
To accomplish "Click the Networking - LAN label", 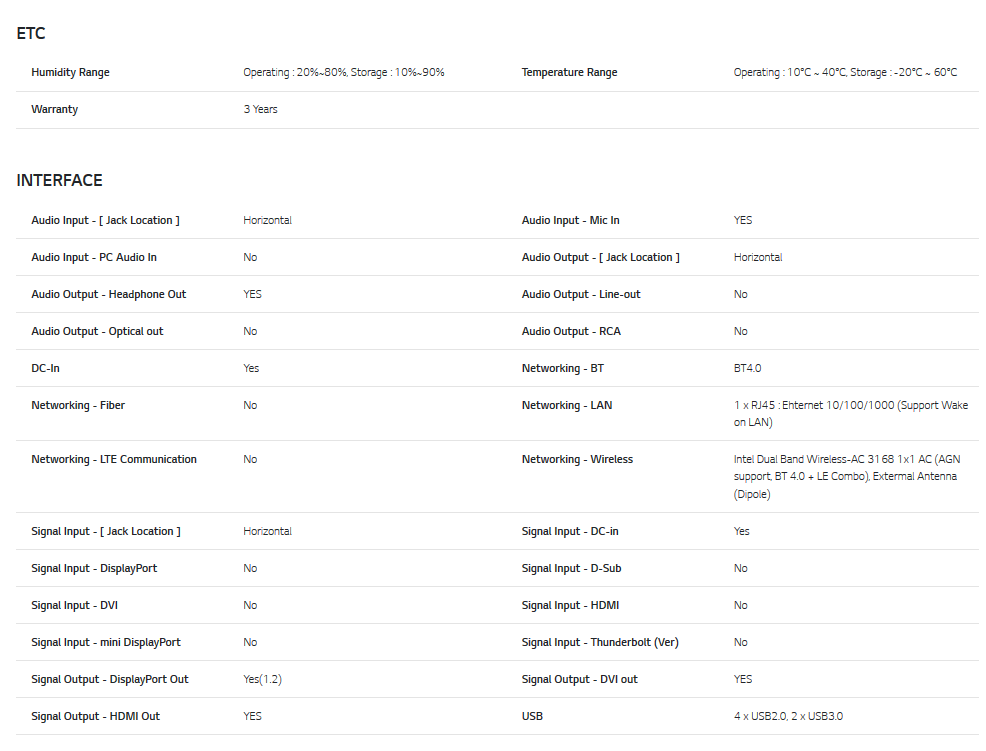I will (566, 405).
